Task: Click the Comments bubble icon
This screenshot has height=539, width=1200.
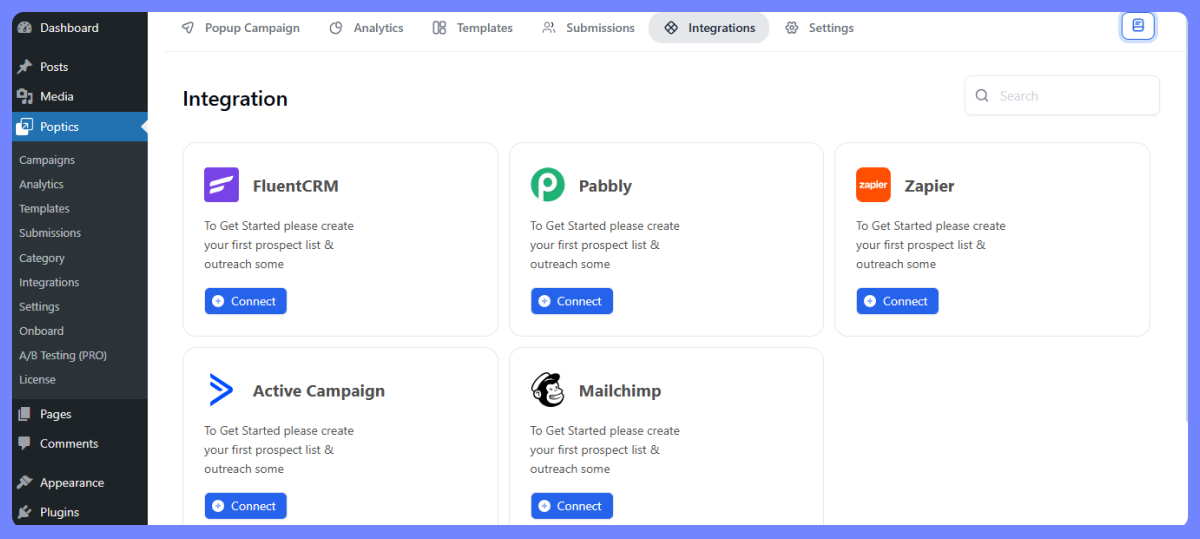Action: (25, 444)
